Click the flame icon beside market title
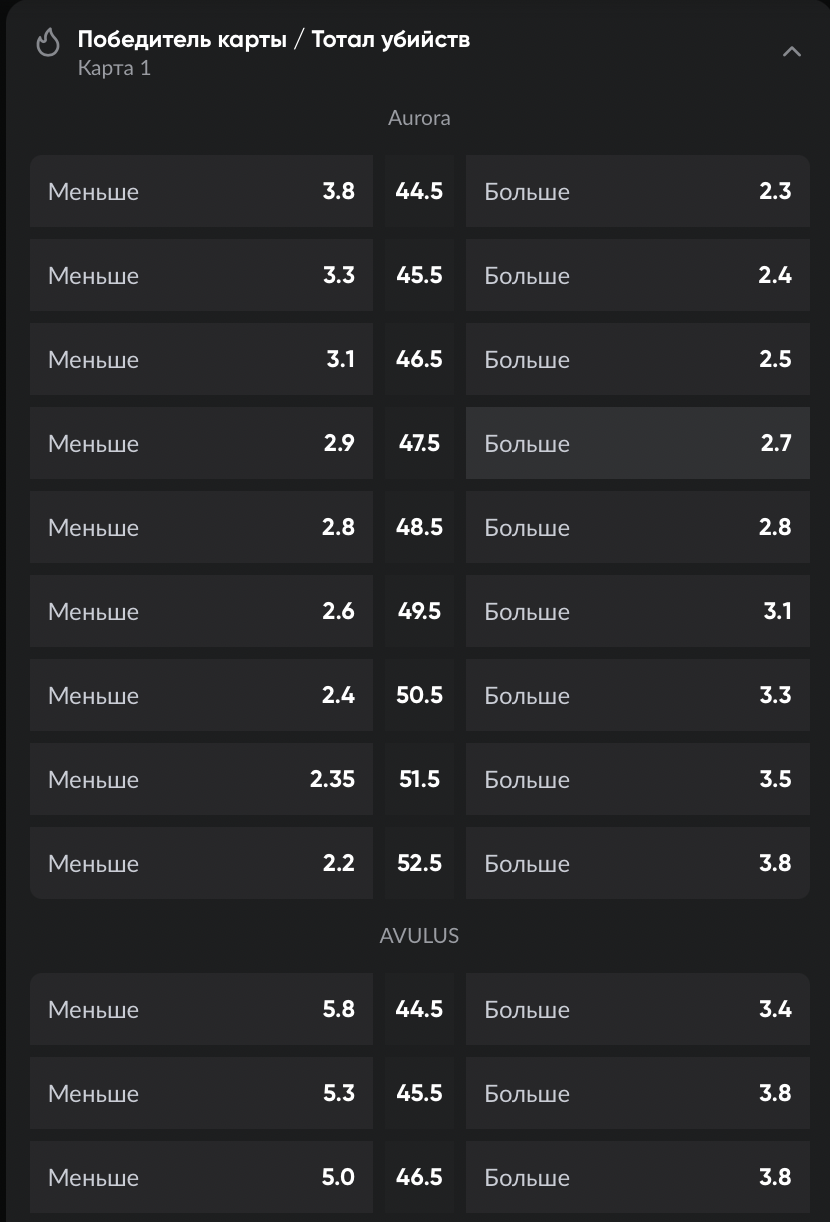 pyautogui.click(x=47, y=43)
